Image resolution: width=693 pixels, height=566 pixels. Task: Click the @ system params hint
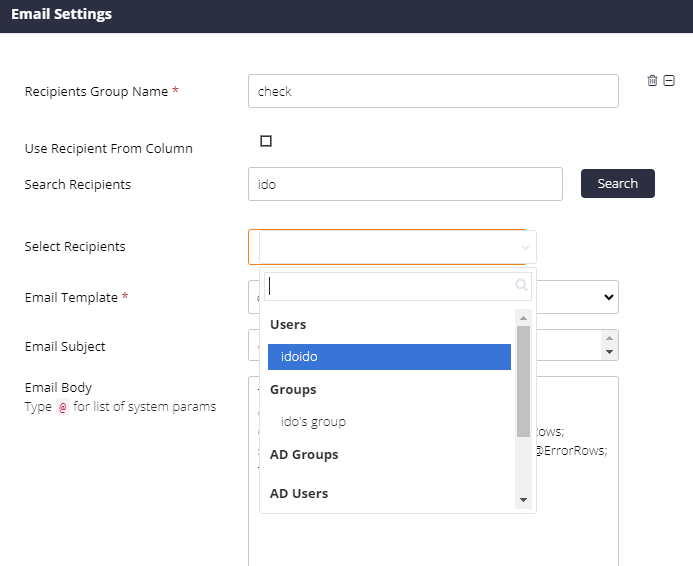(63, 407)
